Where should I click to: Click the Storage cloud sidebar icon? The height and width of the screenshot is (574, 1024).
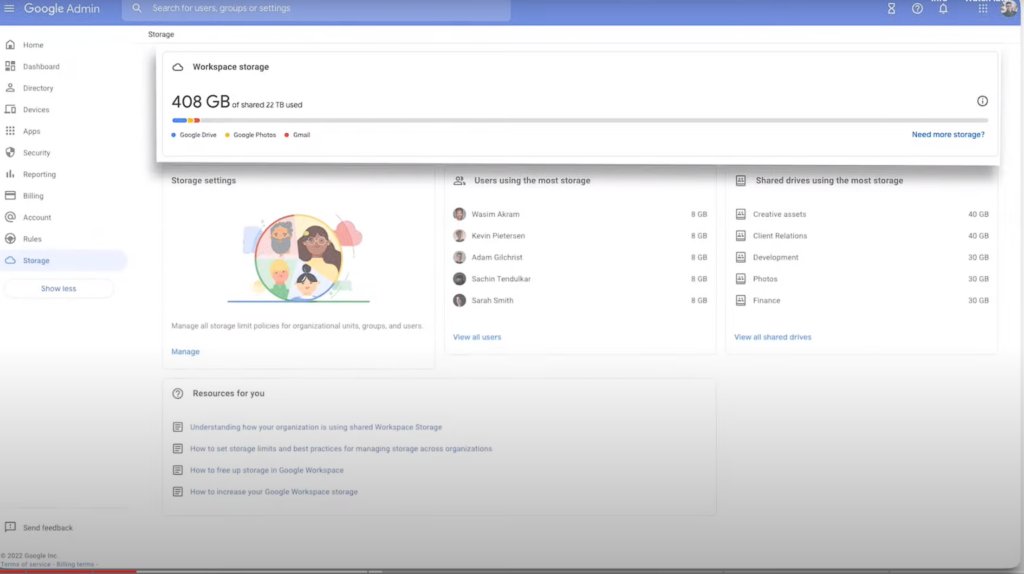(10, 261)
